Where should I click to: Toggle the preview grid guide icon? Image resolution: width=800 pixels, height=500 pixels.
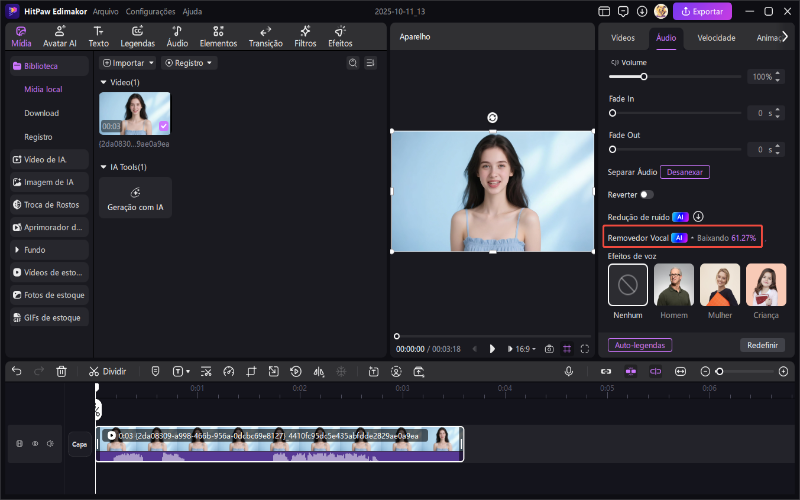pos(567,349)
